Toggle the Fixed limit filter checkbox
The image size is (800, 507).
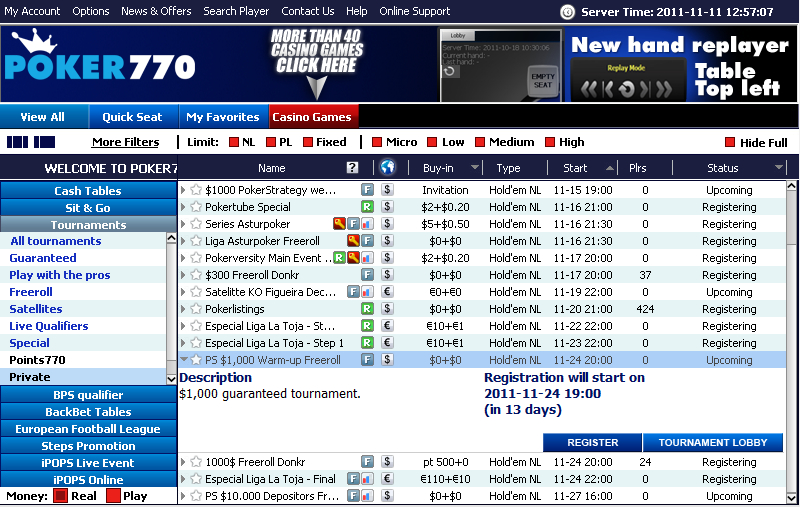coord(308,142)
